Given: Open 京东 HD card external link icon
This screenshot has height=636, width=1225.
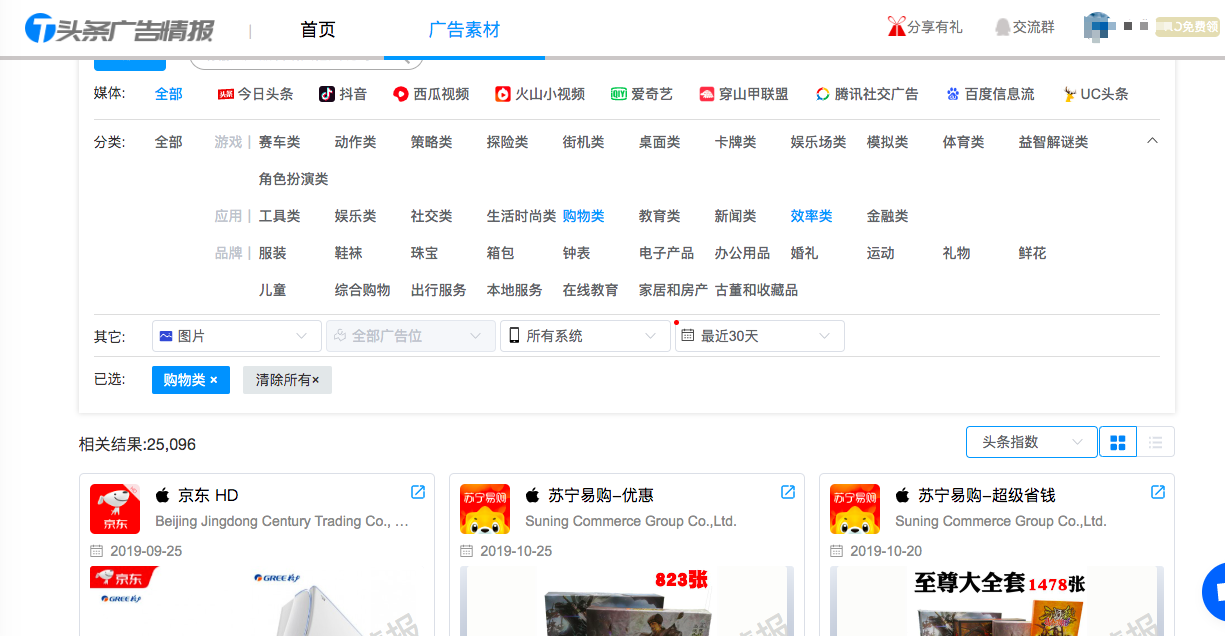Looking at the screenshot, I should click(418, 492).
